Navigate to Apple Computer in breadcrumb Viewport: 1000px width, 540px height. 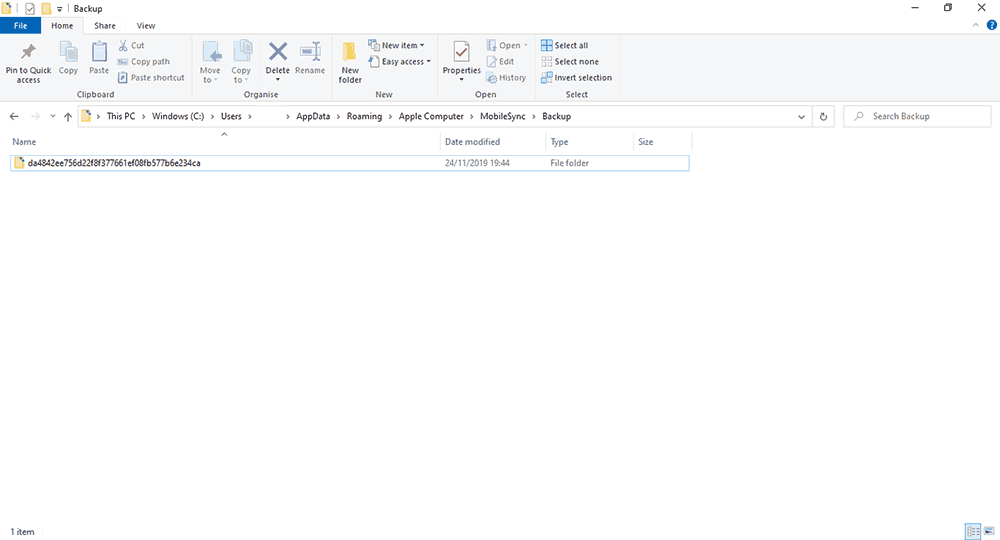pos(431,116)
